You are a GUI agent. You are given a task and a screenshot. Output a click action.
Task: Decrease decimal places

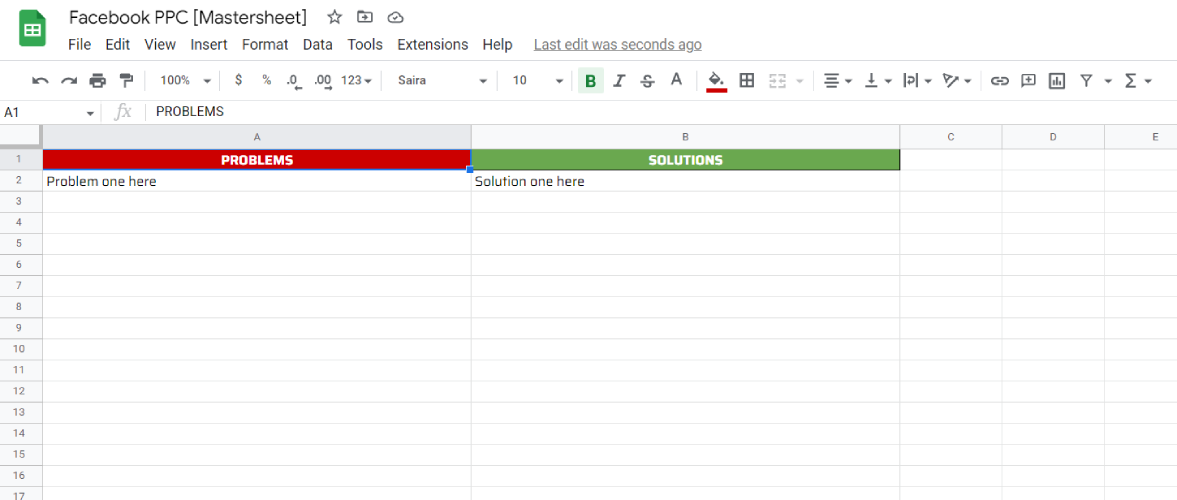pos(294,80)
